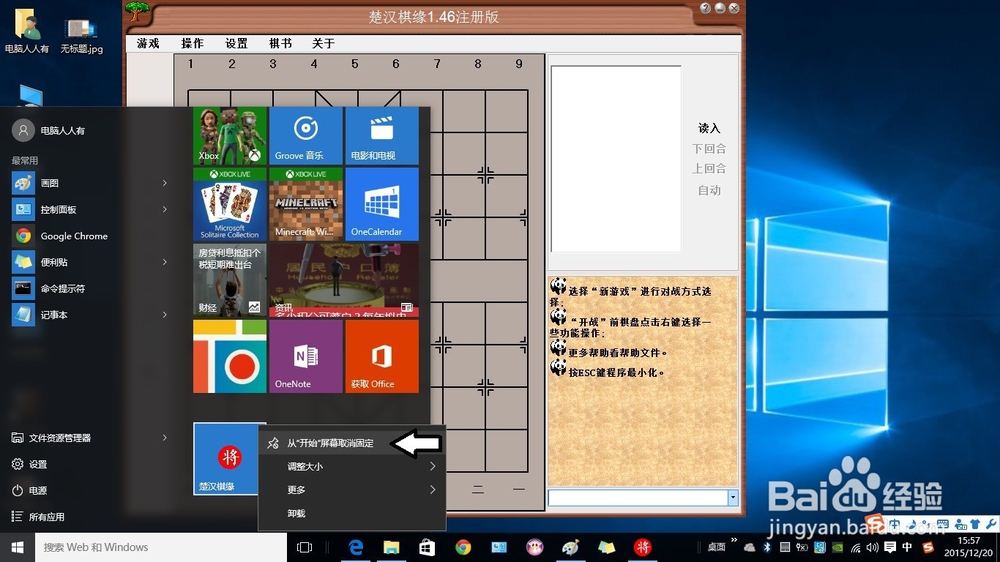Expand the 控制面板 jump list arrow
The height and width of the screenshot is (562, 1000).
coord(165,209)
